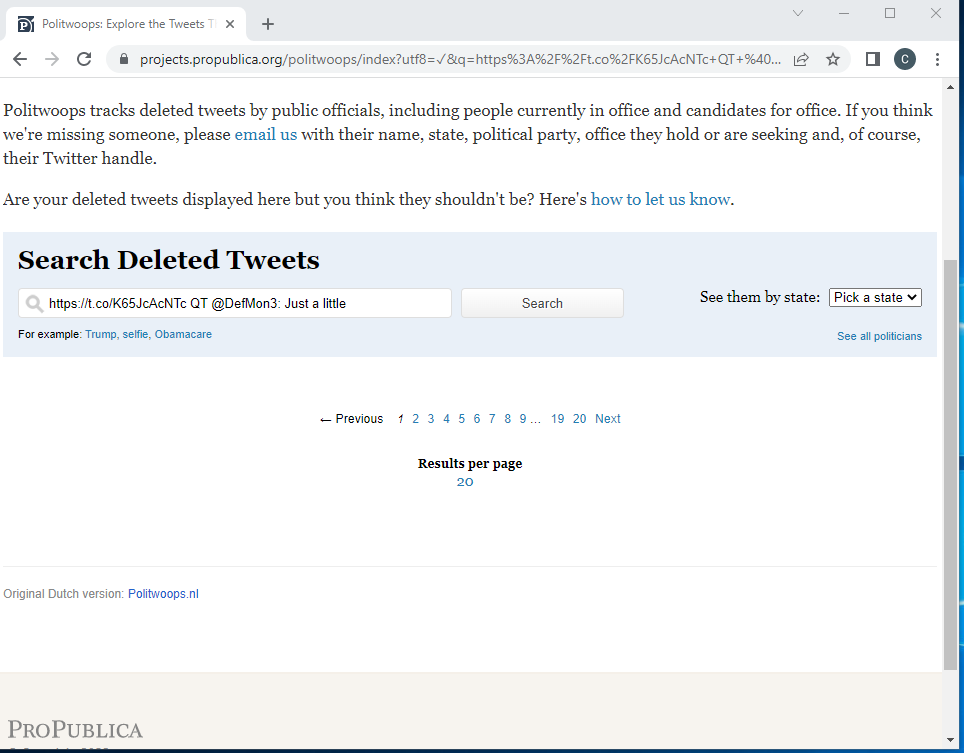Viewport: 964px width, 753px height.
Task: Click the deleted tweets search field
Action: click(x=235, y=303)
